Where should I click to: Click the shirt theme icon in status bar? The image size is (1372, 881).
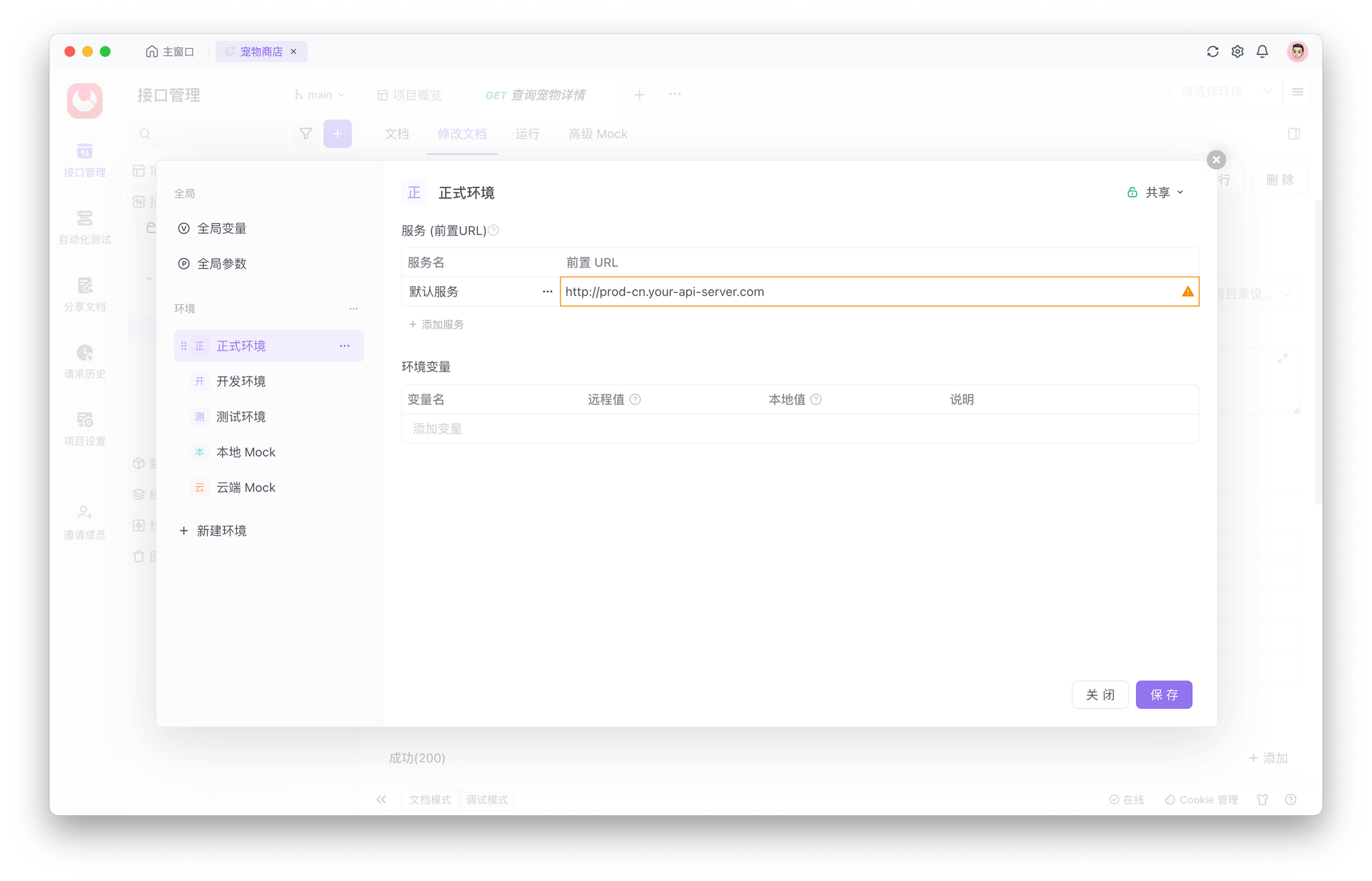pos(1262,799)
